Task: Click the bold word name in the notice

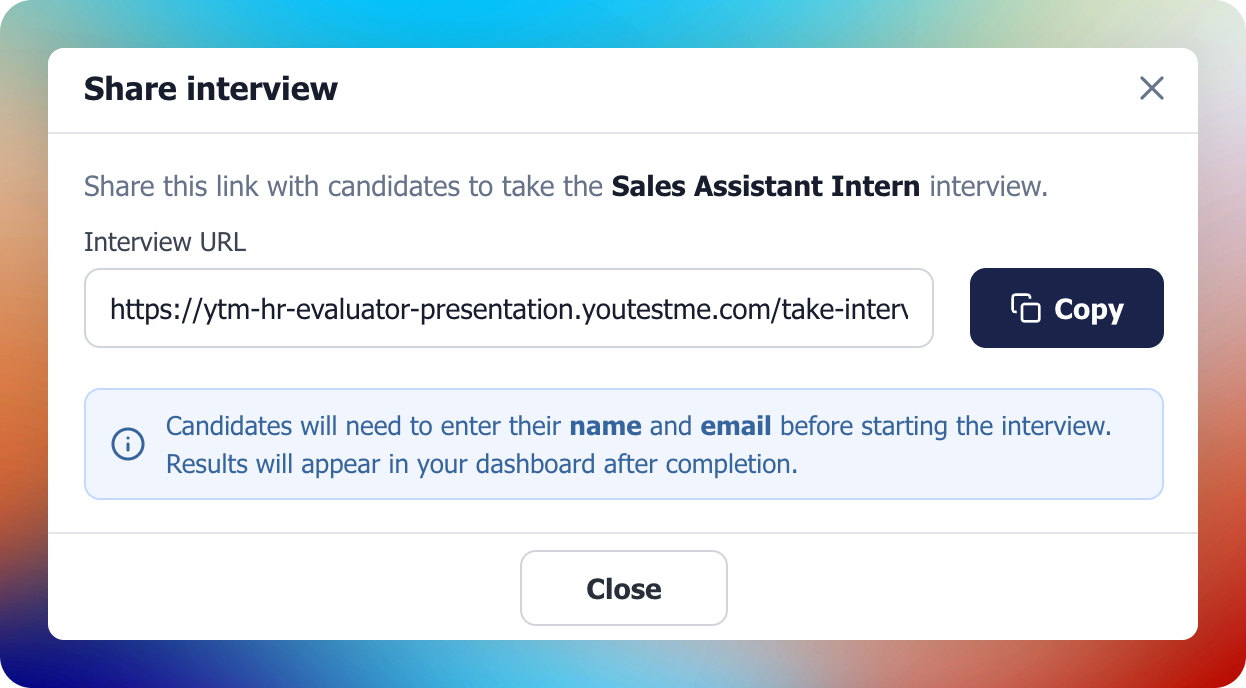Action: click(606, 426)
